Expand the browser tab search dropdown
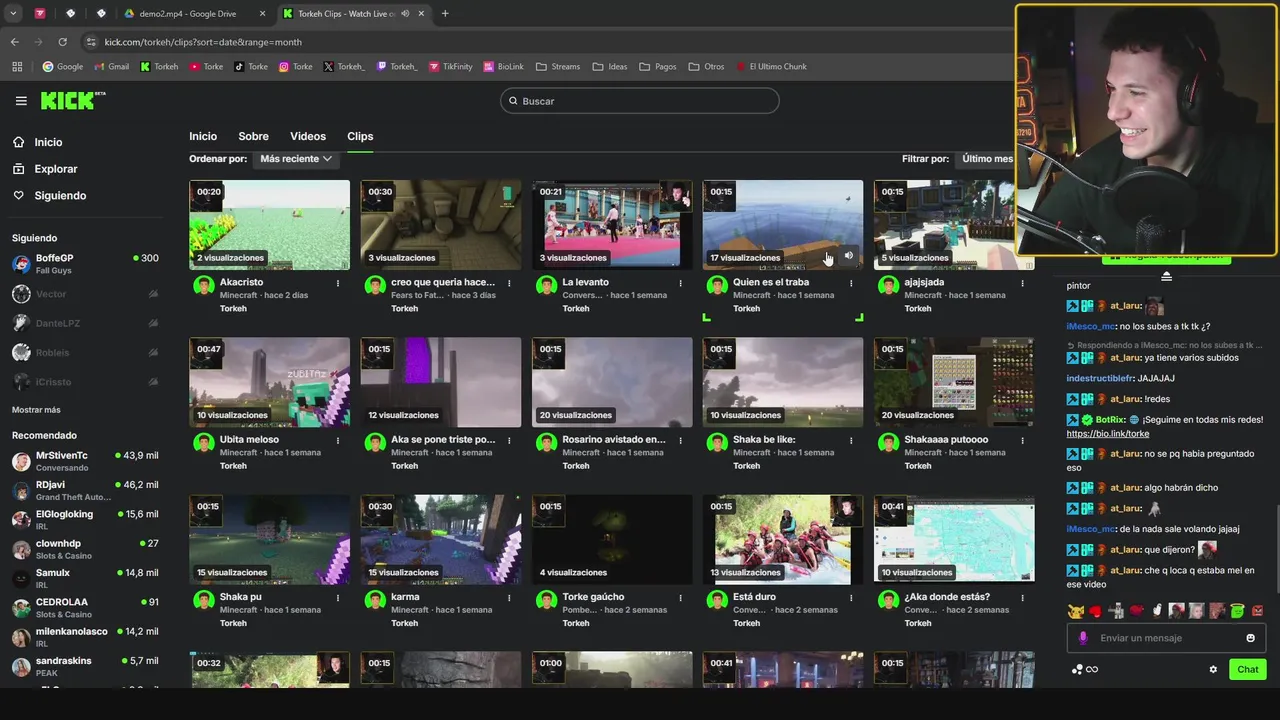Image resolution: width=1280 pixels, height=720 pixels. (x=13, y=14)
